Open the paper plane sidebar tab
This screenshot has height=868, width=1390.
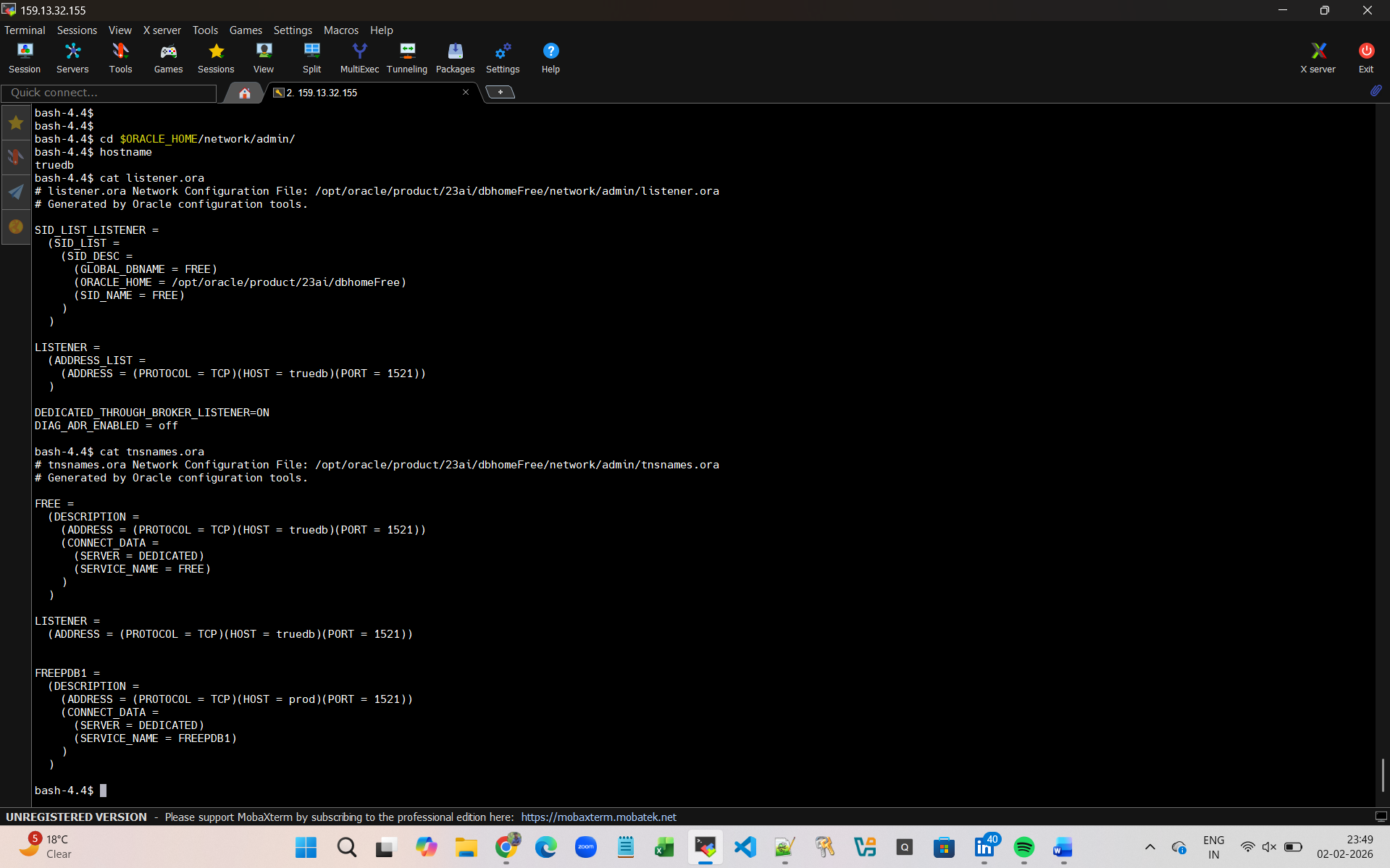[16, 192]
